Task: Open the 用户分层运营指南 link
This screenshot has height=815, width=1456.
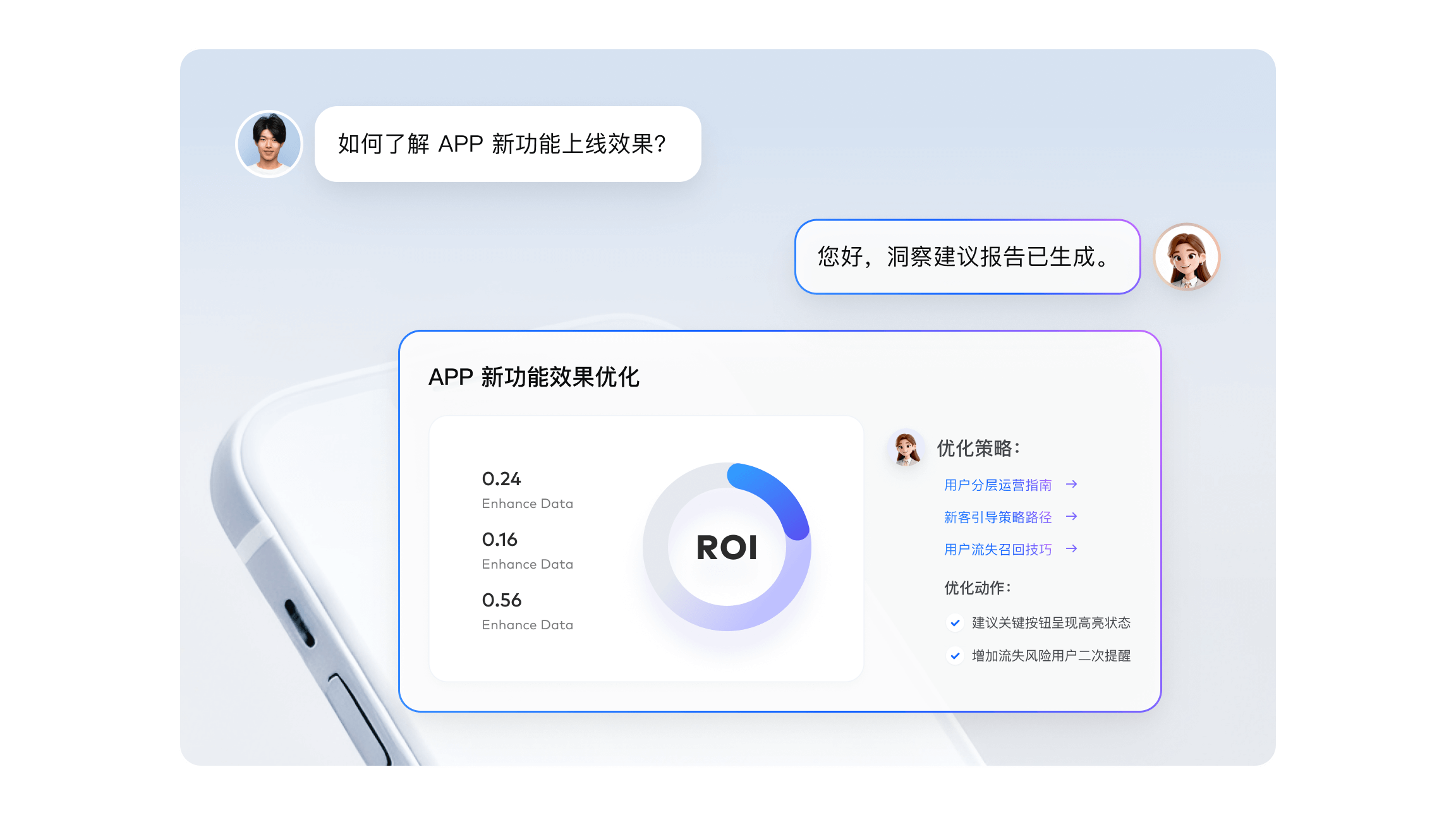Action: pyautogui.click(x=998, y=485)
